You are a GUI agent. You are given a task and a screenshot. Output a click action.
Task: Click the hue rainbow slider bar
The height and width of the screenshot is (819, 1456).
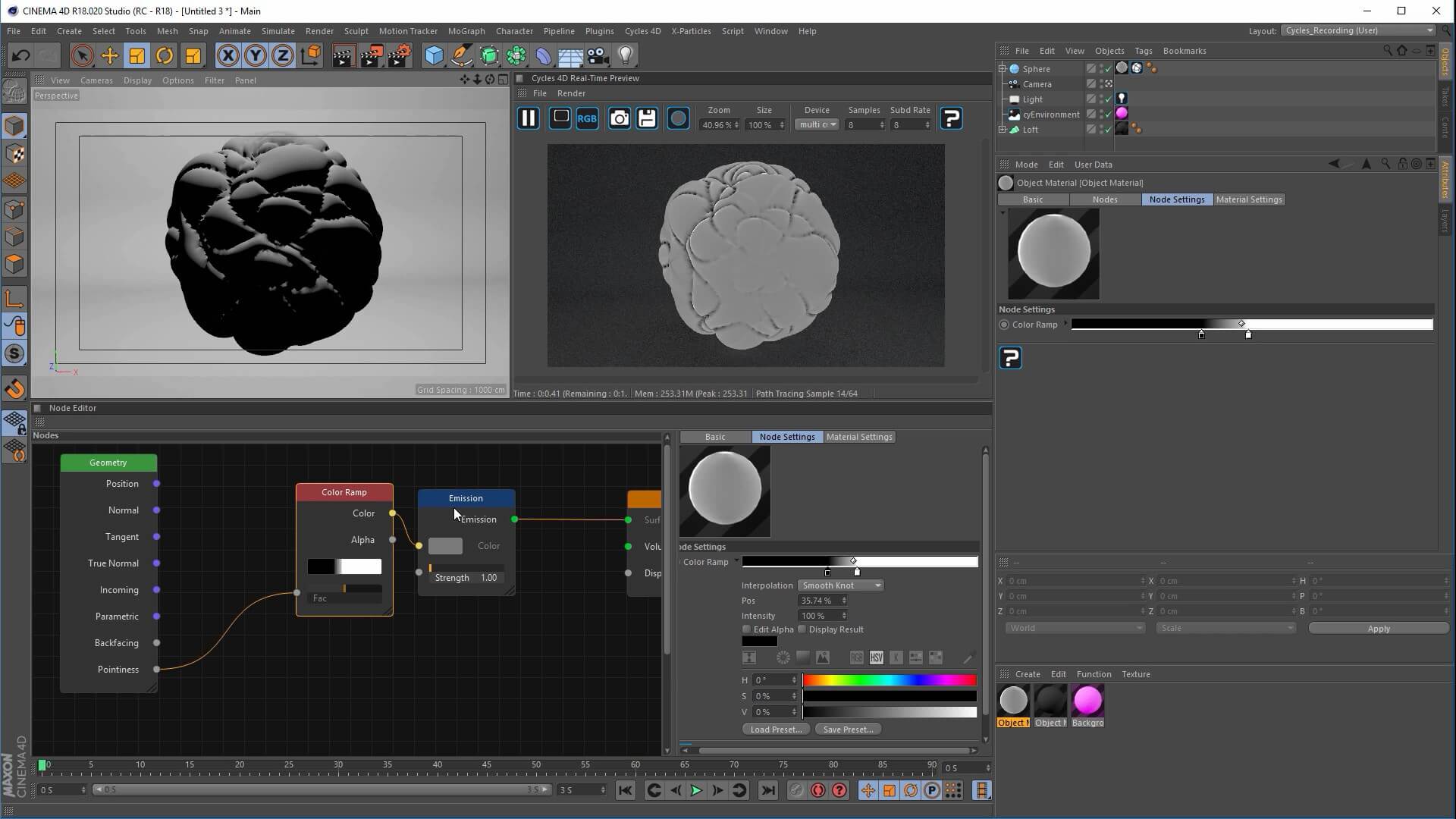889,680
